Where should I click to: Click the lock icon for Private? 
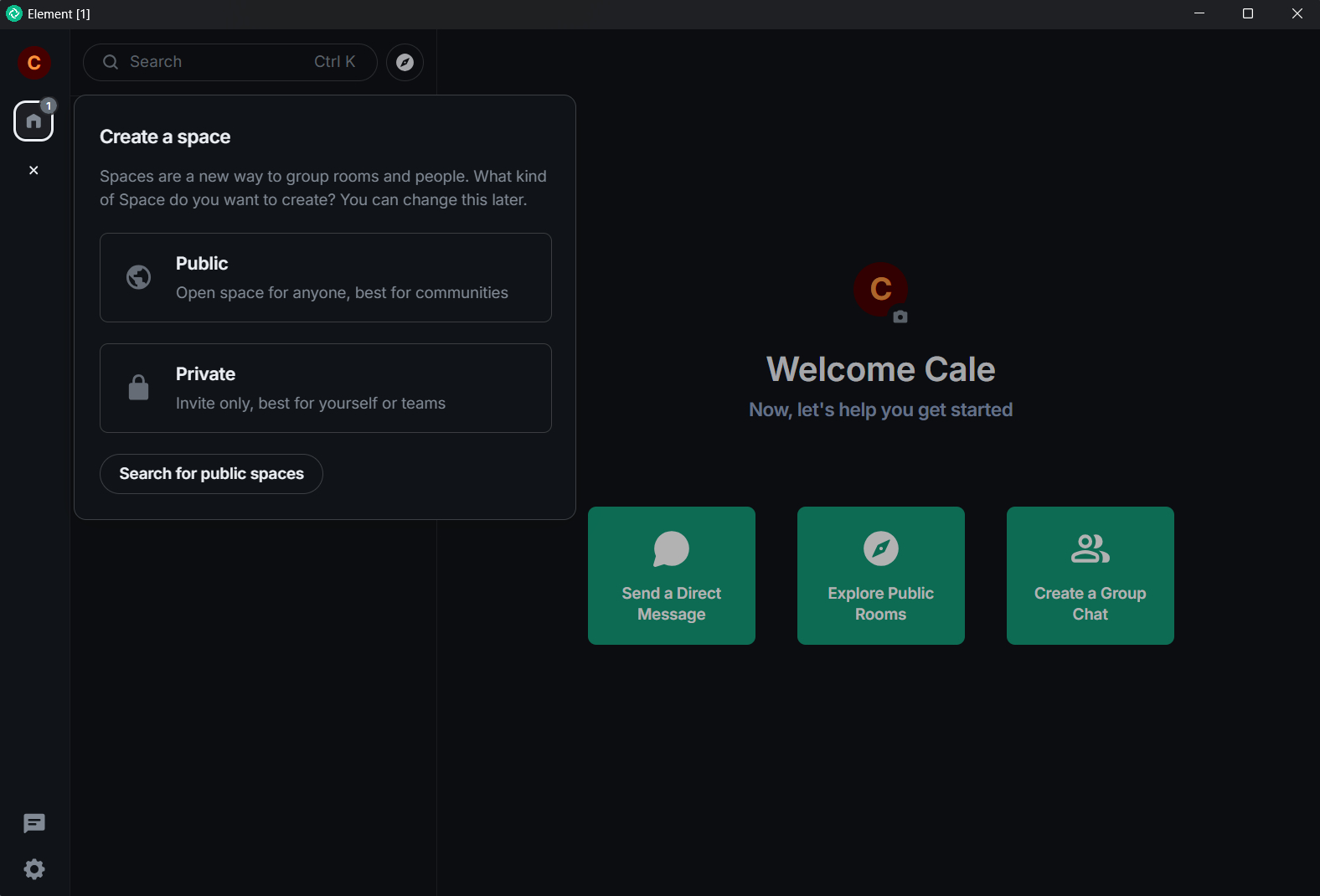click(139, 388)
